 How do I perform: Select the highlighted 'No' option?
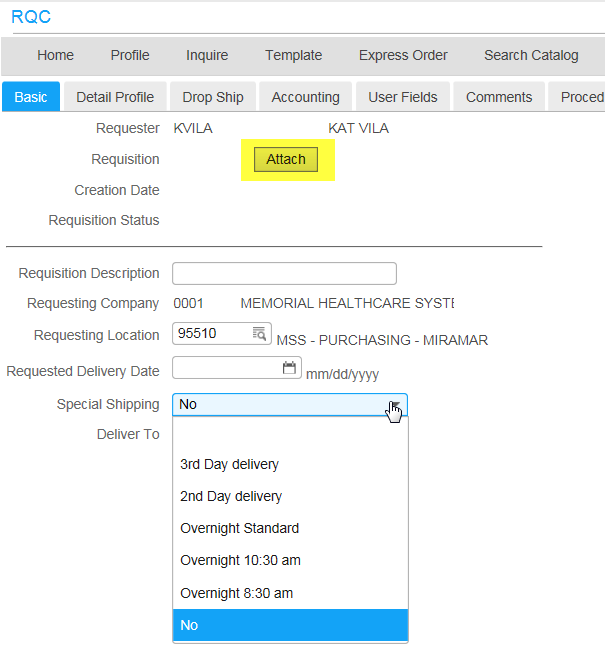(290, 625)
